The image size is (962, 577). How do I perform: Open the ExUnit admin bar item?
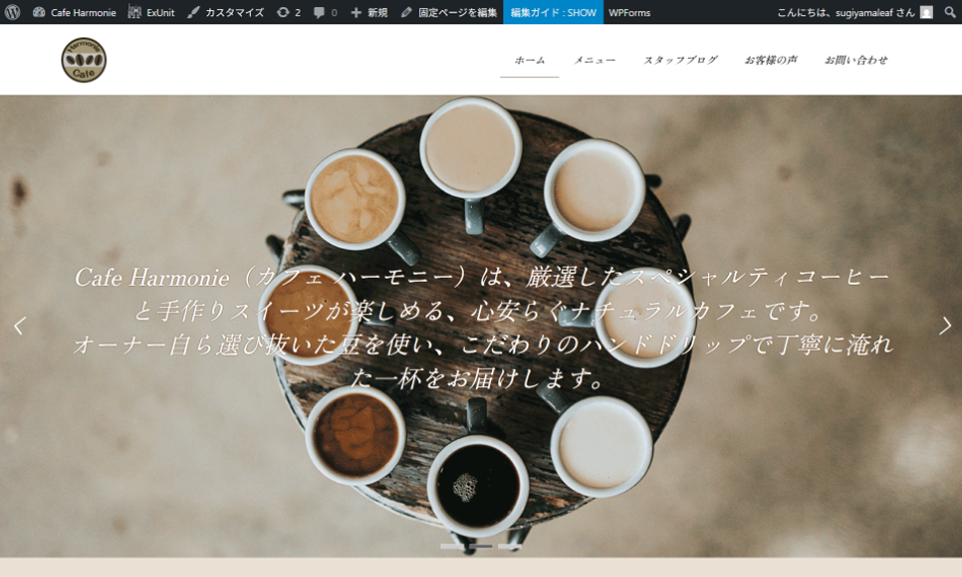pyautogui.click(x=152, y=12)
